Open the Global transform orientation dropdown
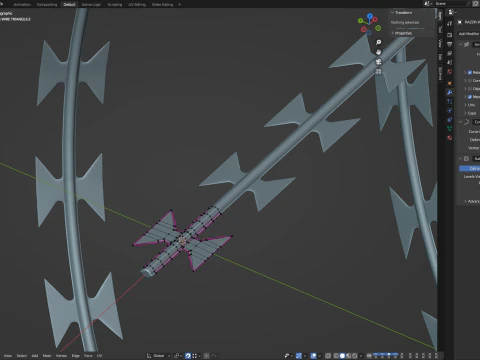This screenshot has width=480, height=360. click(158, 356)
